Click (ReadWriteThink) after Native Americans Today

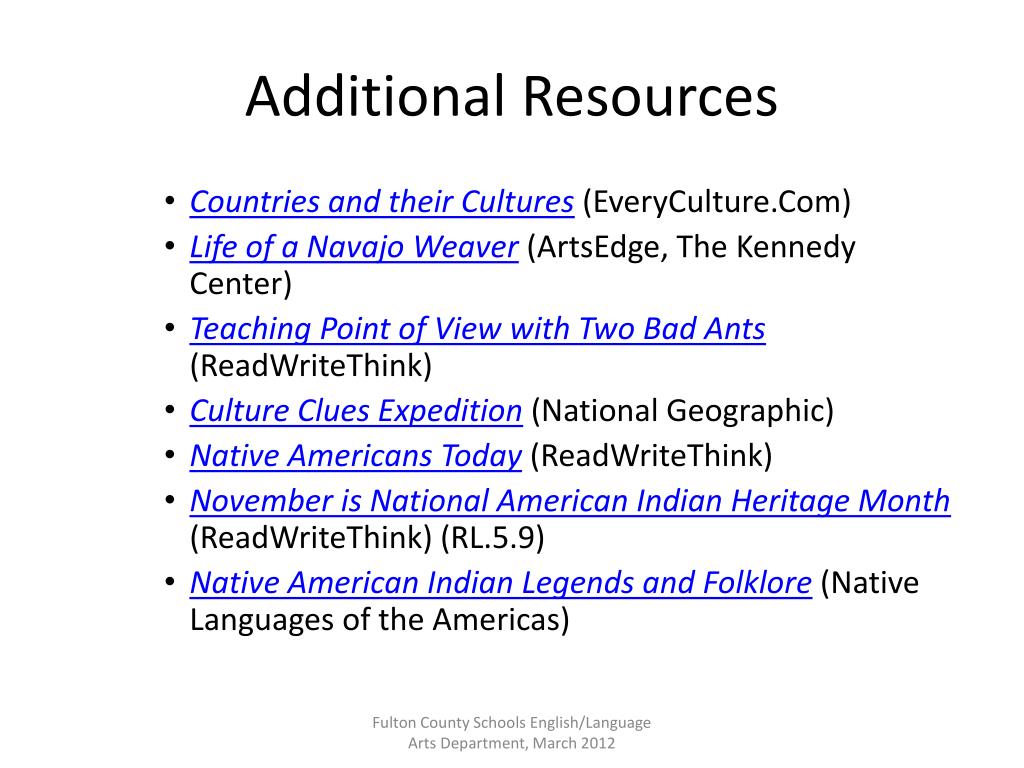point(651,456)
